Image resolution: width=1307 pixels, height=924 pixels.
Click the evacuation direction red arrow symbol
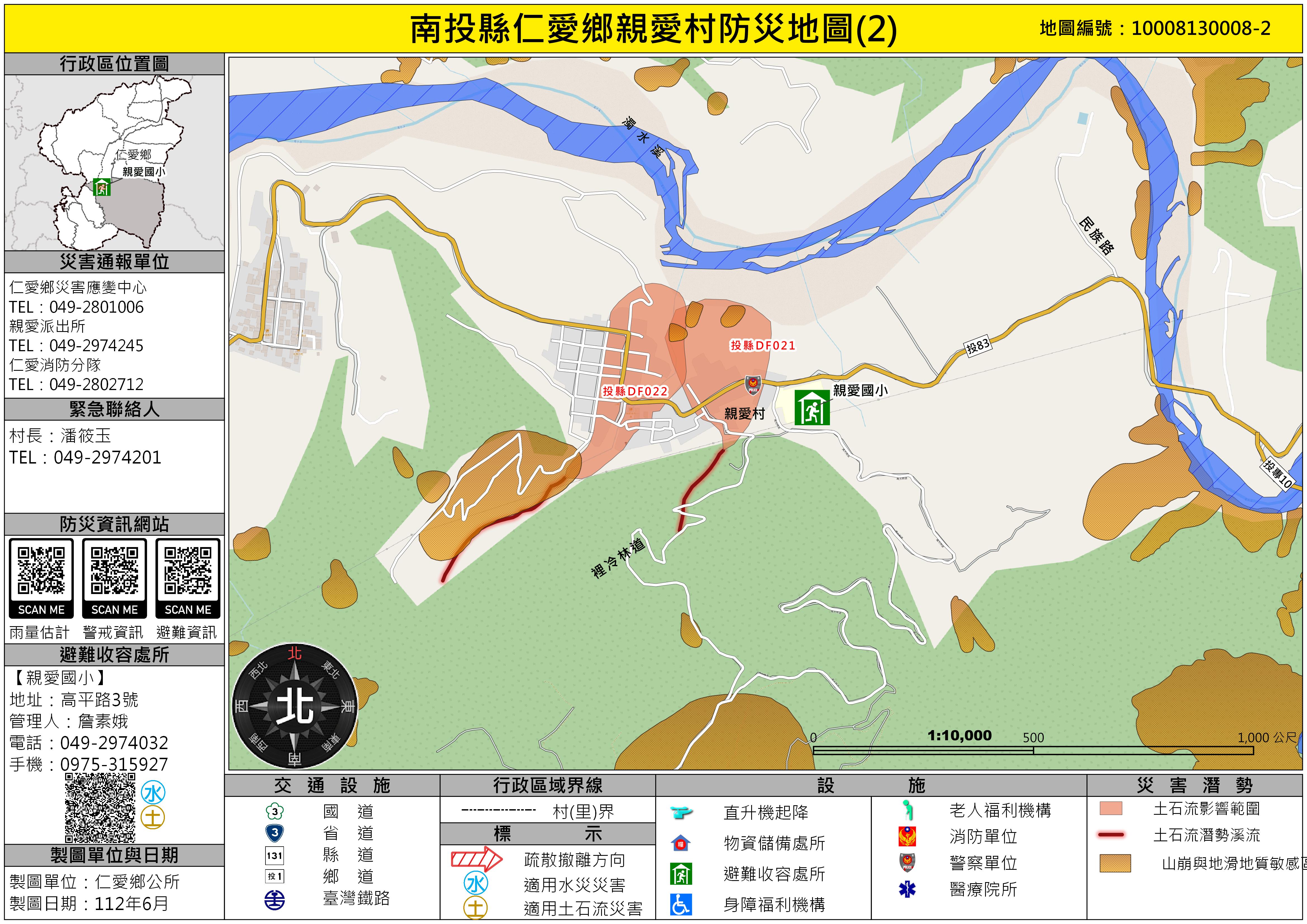coord(476,859)
